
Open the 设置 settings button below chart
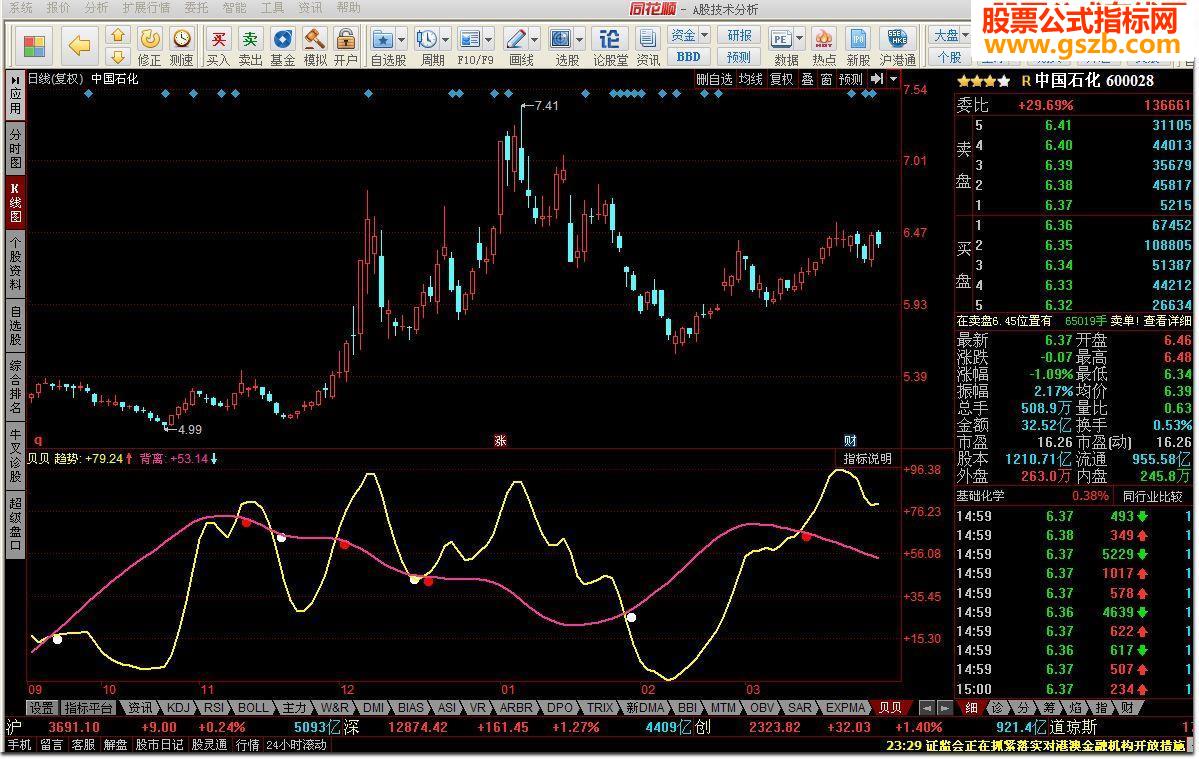(x=41, y=708)
